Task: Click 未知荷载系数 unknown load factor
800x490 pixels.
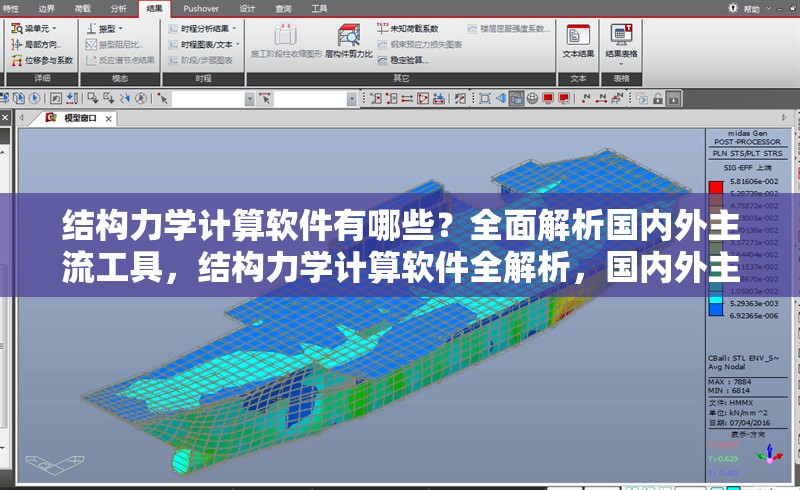Action: [408, 29]
